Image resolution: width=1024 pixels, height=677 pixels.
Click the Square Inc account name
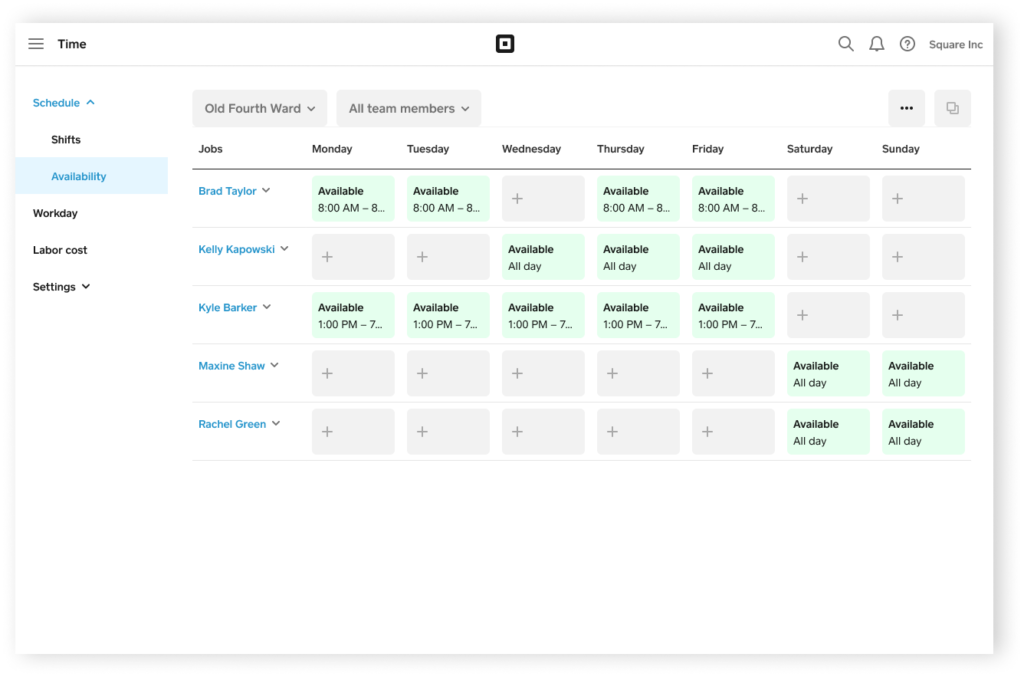[955, 45]
